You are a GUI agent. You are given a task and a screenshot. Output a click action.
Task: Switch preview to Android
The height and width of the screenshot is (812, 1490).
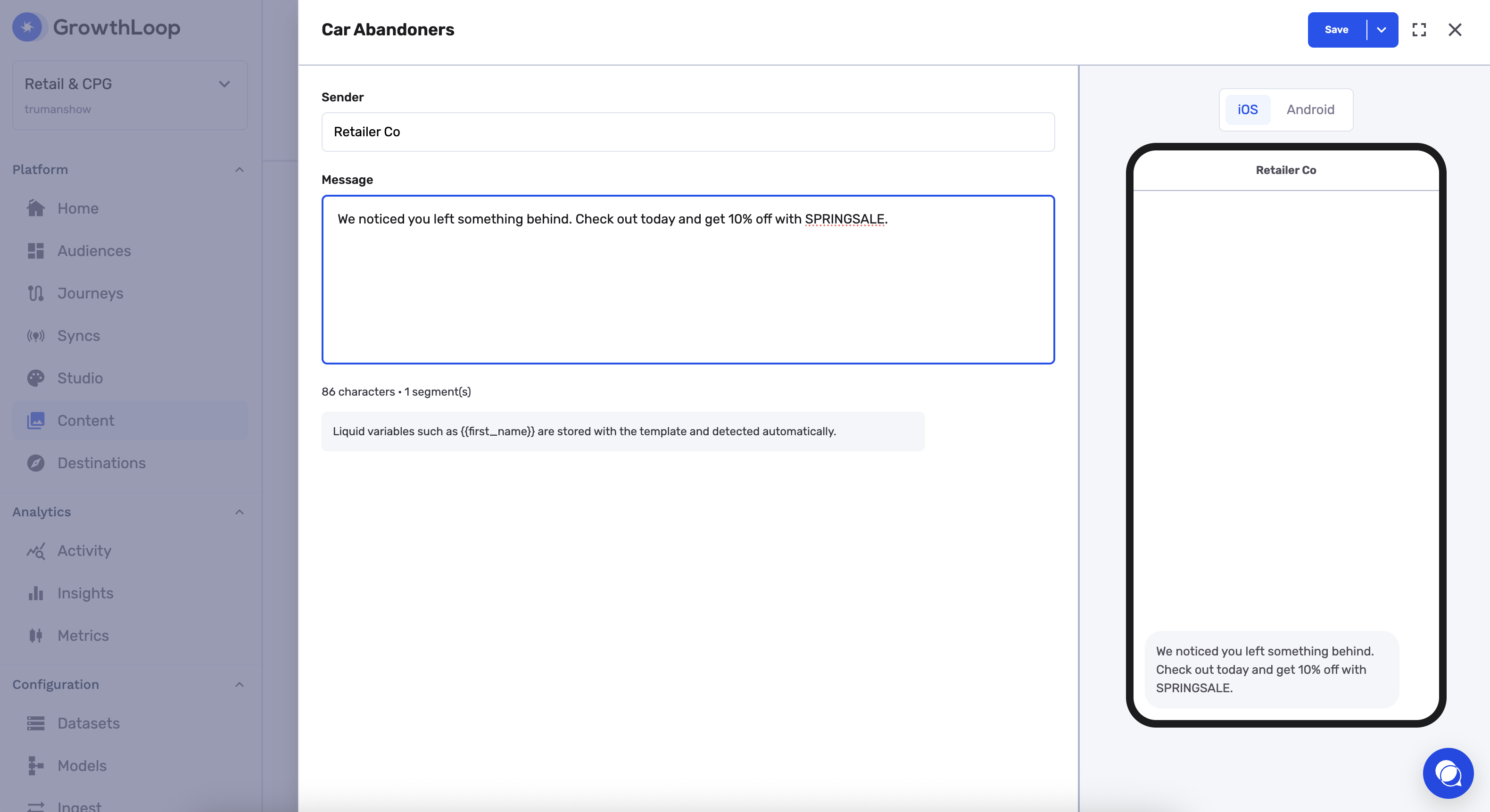[x=1310, y=109]
